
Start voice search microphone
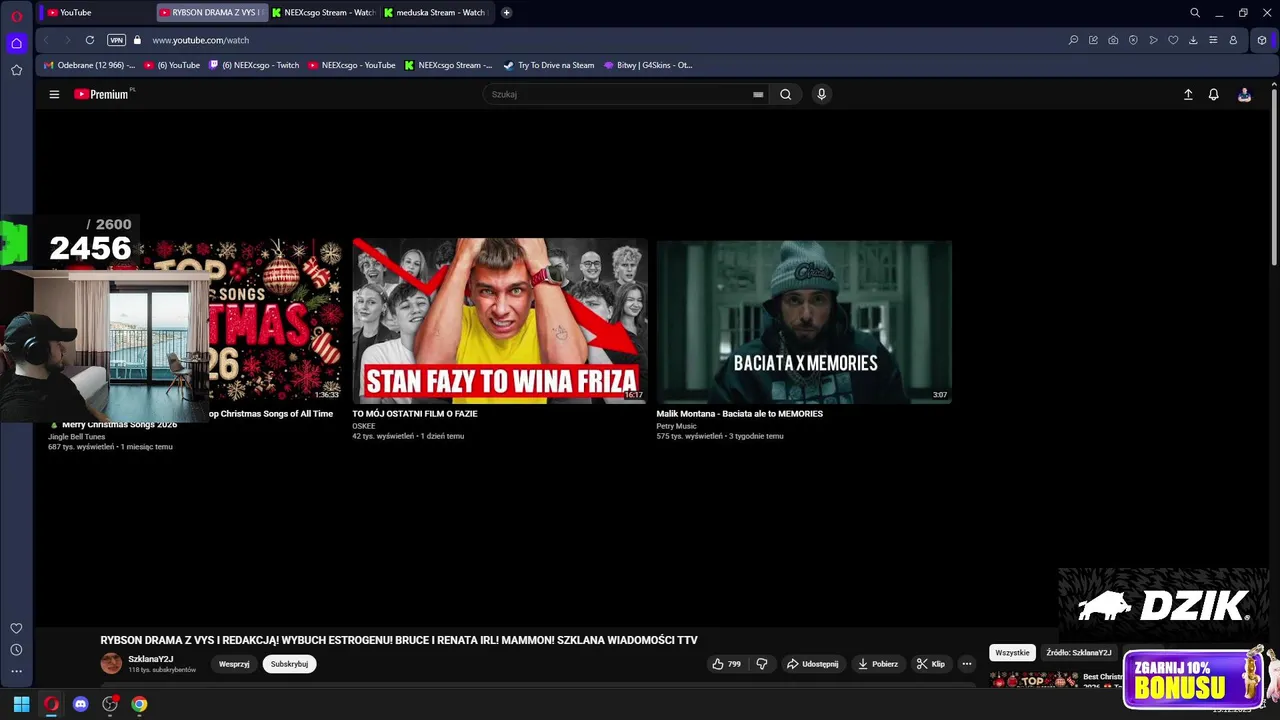[821, 94]
